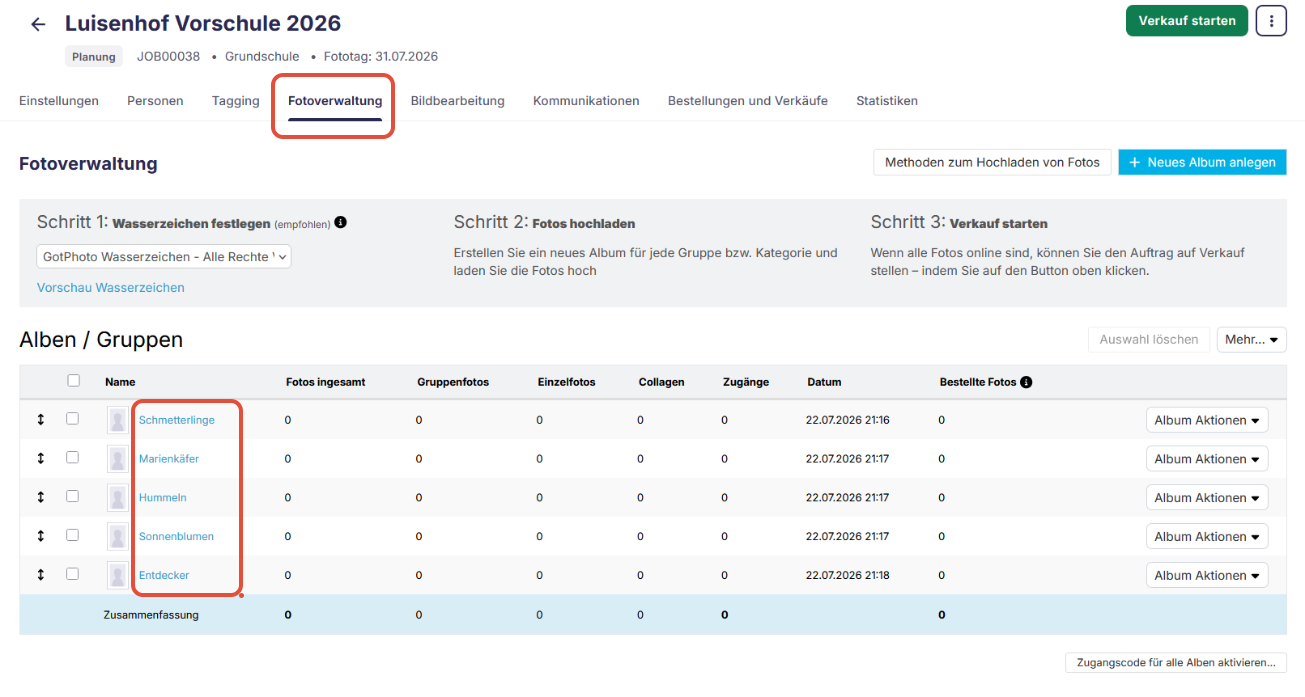Click the Verkauf starten button
Viewport: 1305px width, 697px height.
click(1187, 21)
